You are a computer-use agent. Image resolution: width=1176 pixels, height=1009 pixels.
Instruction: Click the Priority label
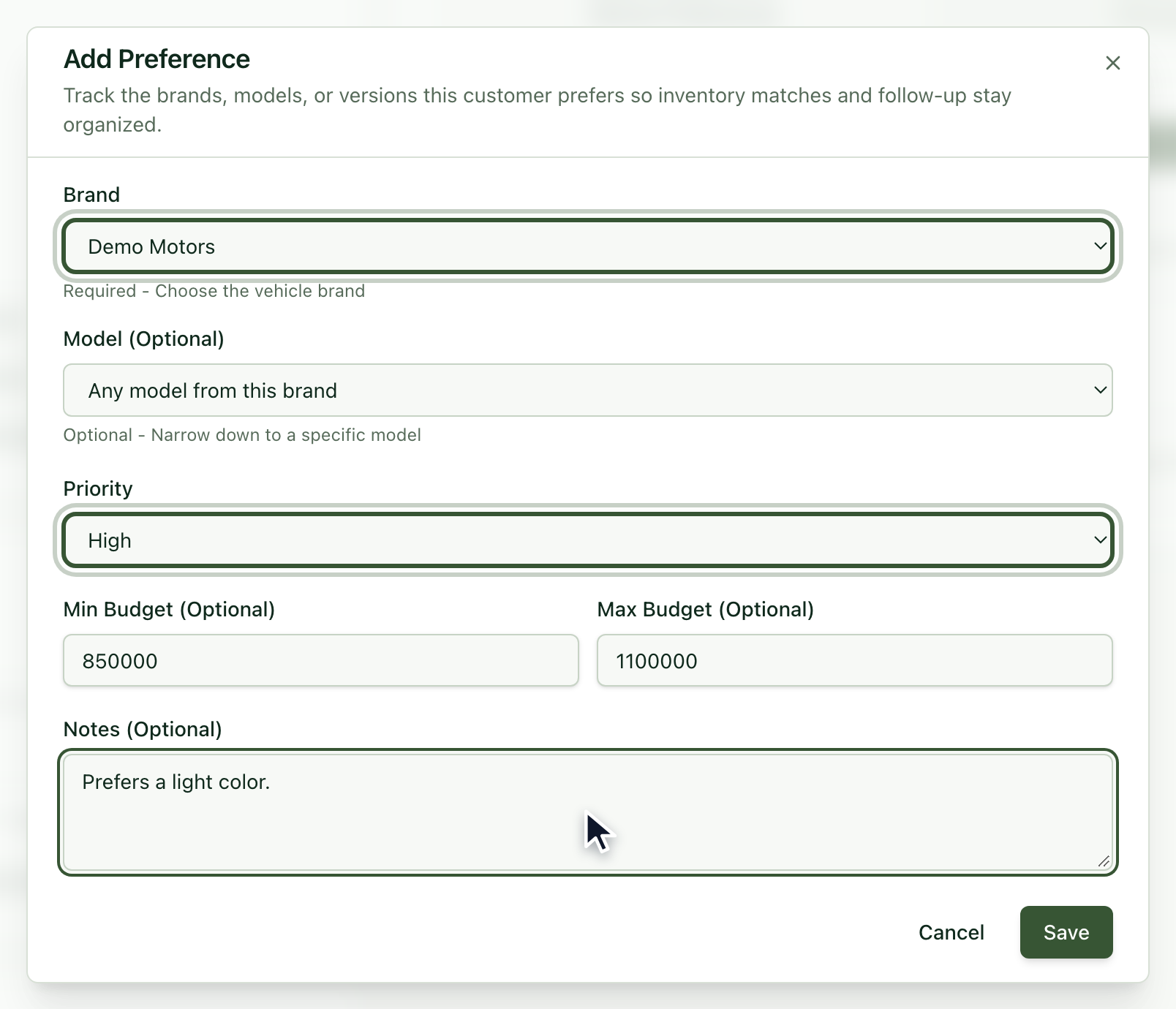point(98,488)
